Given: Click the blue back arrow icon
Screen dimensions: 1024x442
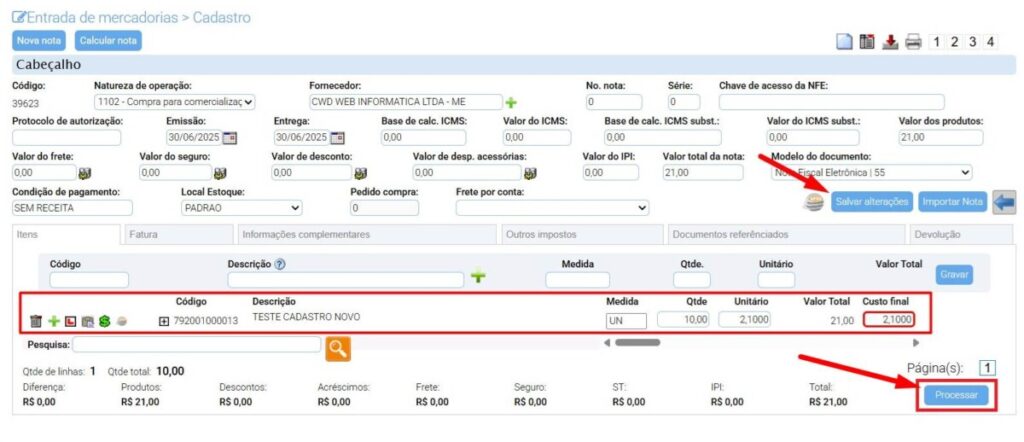Looking at the screenshot, I should pyautogui.click(x=1003, y=201).
